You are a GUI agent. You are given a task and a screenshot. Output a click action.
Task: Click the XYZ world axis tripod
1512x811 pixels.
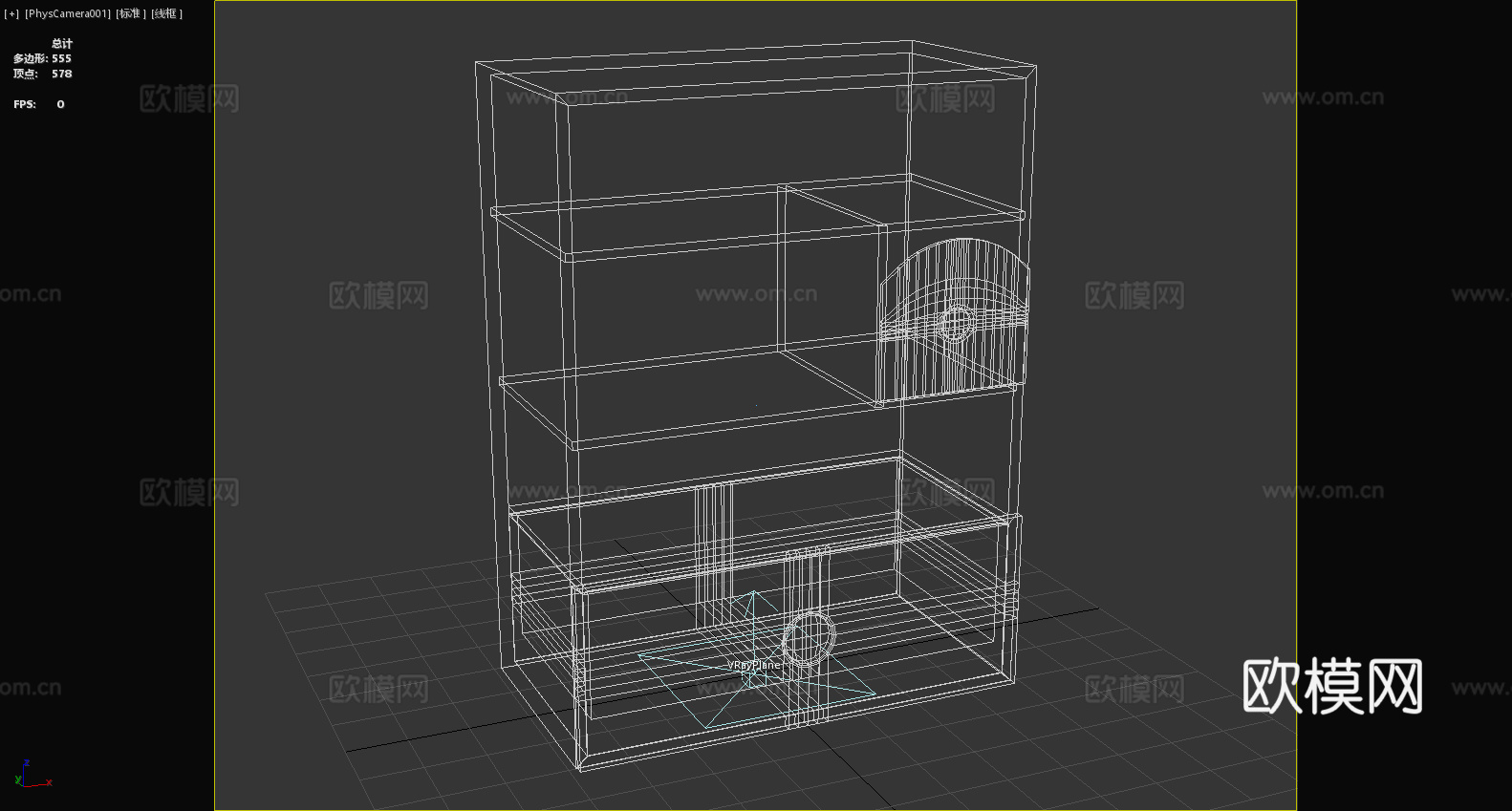32,775
